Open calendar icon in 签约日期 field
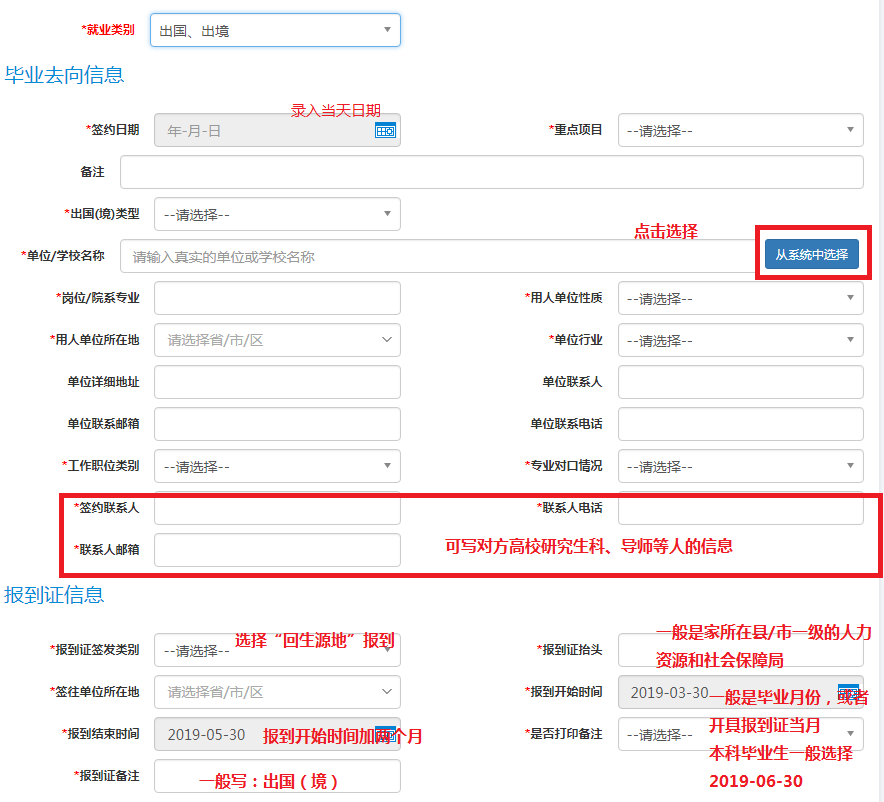 coord(385,130)
